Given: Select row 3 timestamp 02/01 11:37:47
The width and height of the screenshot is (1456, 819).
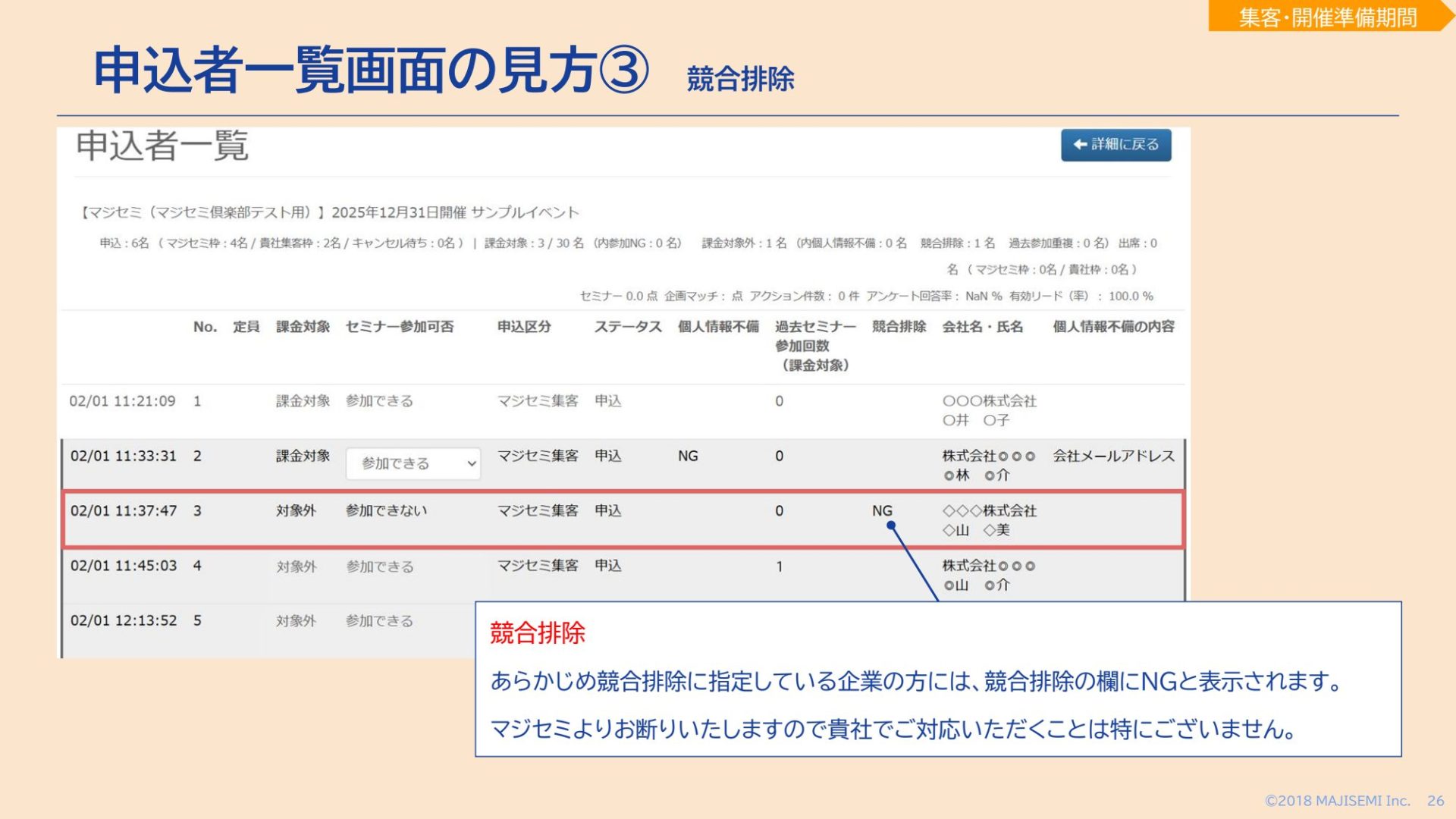Looking at the screenshot, I should pyautogui.click(x=124, y=511).
